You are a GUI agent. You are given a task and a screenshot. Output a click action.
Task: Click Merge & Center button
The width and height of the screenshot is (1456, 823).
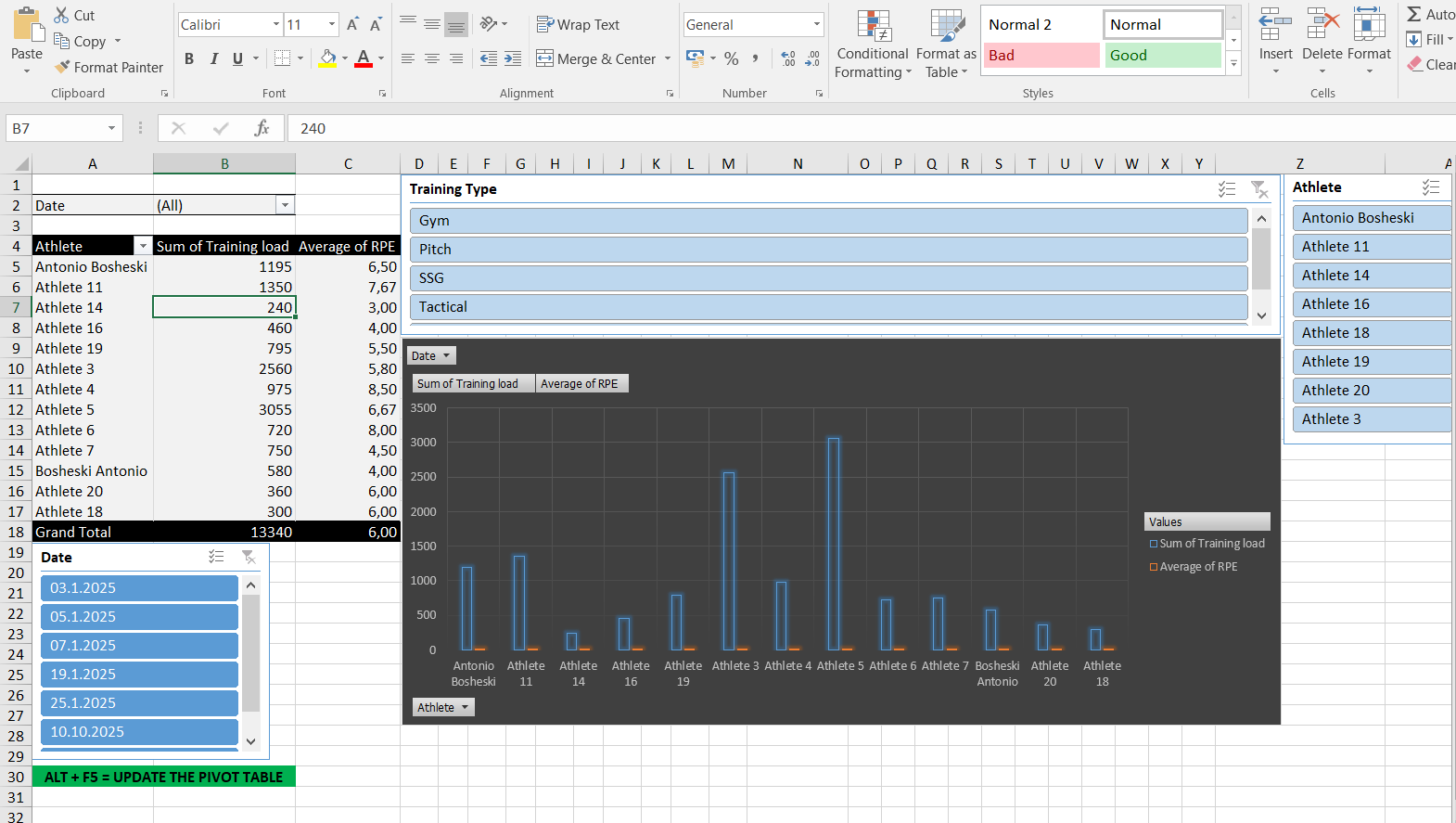pos(596,58)
